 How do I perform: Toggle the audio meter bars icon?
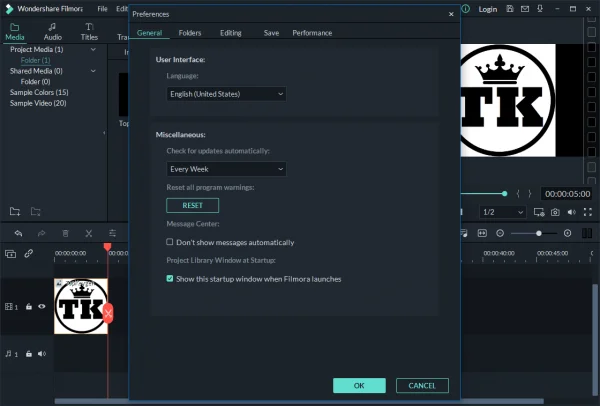tap(587, 233)
